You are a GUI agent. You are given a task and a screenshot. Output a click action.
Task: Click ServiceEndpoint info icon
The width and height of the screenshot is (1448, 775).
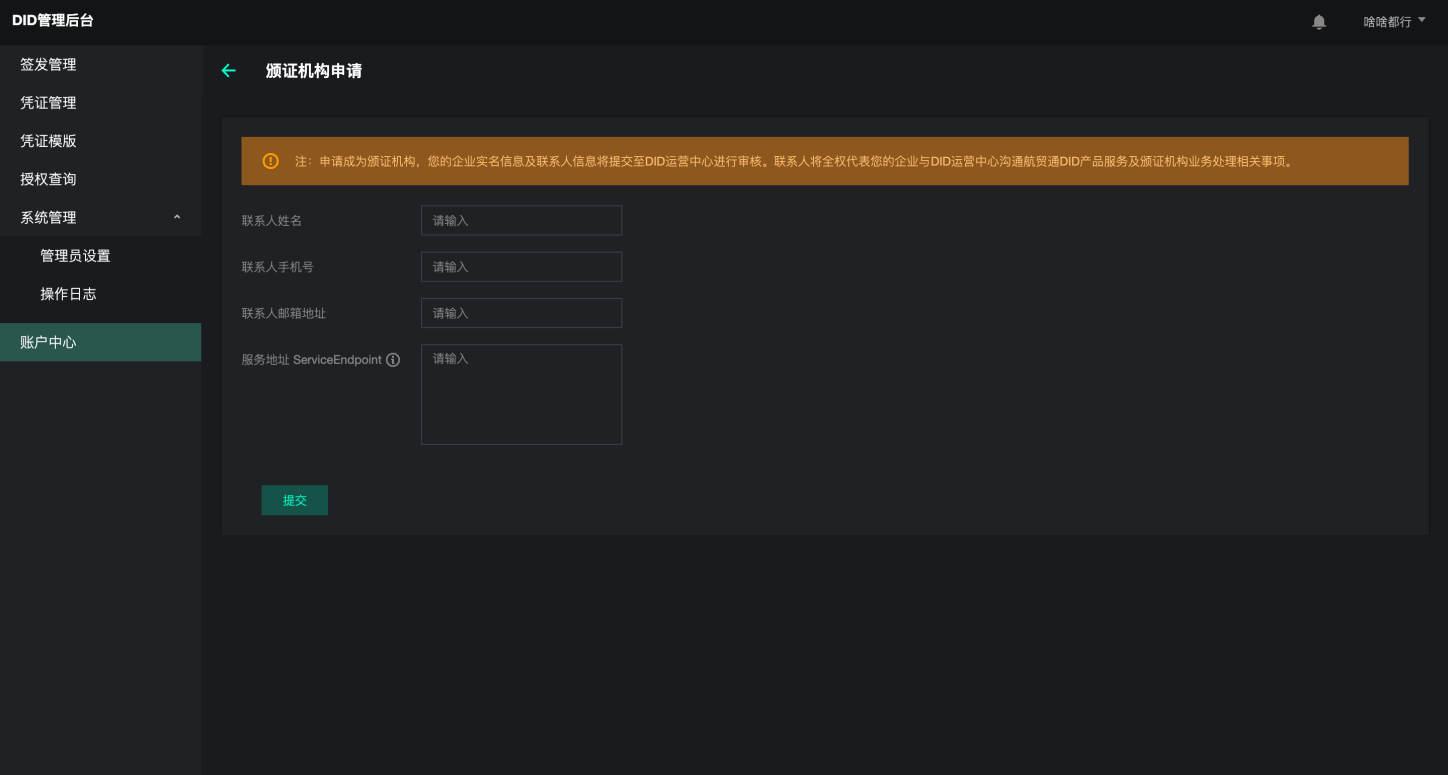[393, 360]
